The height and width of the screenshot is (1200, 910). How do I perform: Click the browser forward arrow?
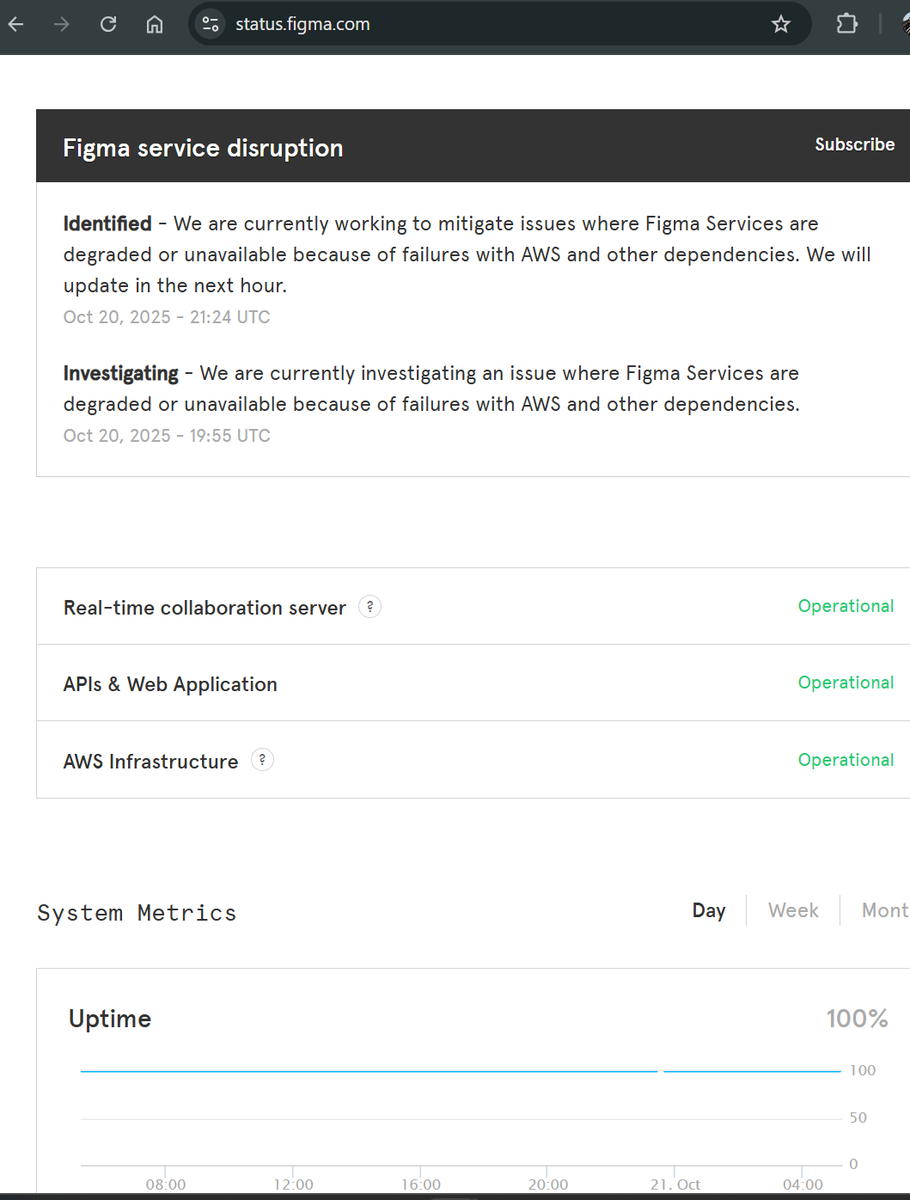click(62, 24)
